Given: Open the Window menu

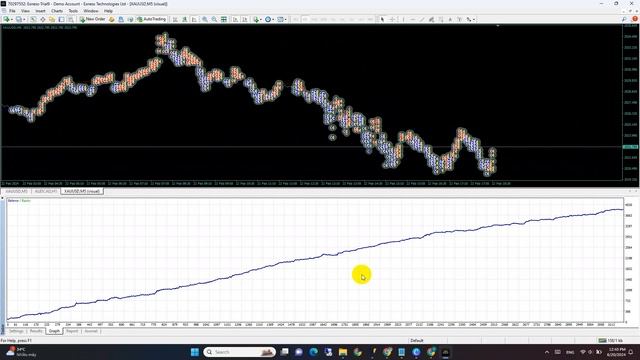Looking at the screenshot, I should click(91, 11).
